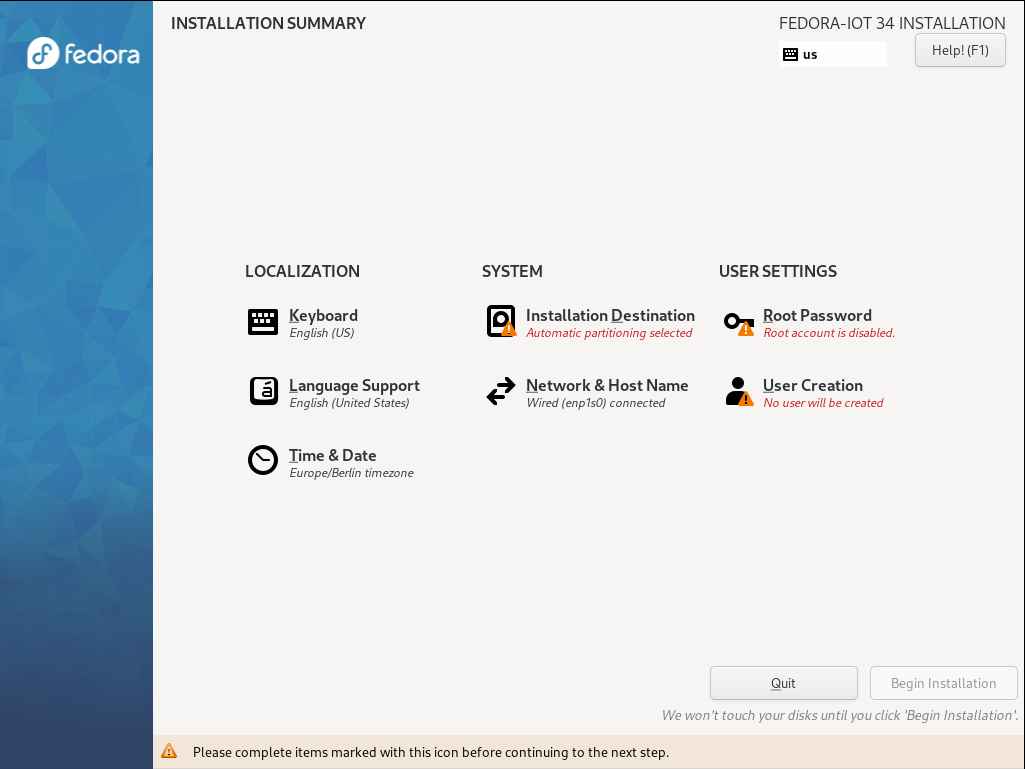
Task: Click the 'SYSTEM' section heading
Action: [512, 271]
